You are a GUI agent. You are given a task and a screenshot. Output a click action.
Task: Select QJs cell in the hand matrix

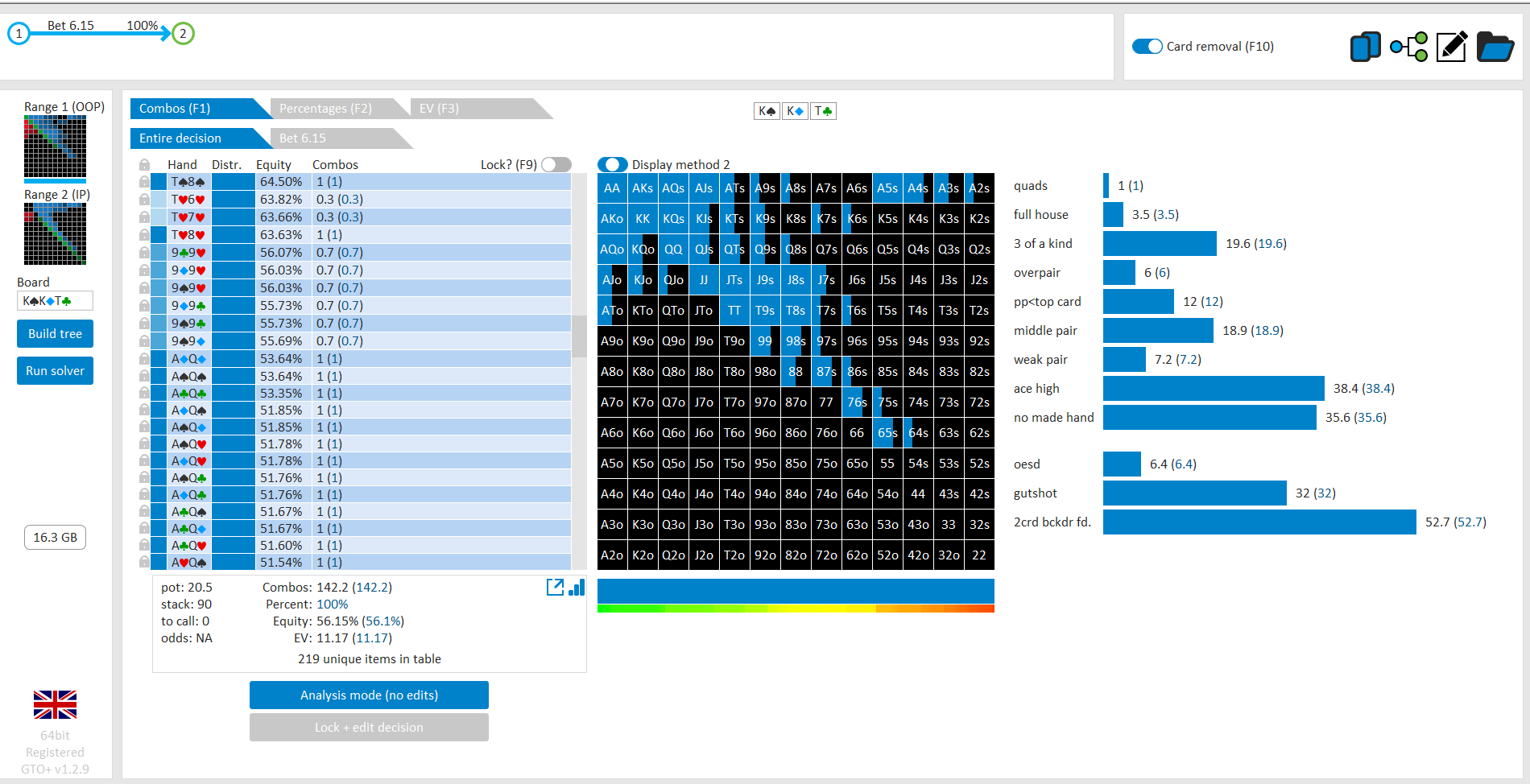click(704, 250)
